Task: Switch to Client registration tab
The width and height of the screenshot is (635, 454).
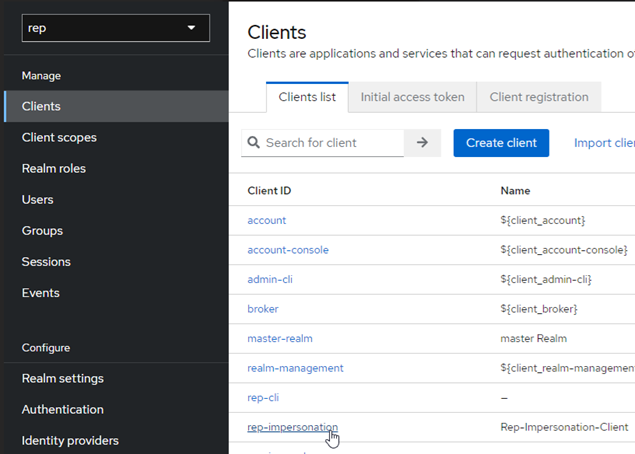Action: point(539,97)
